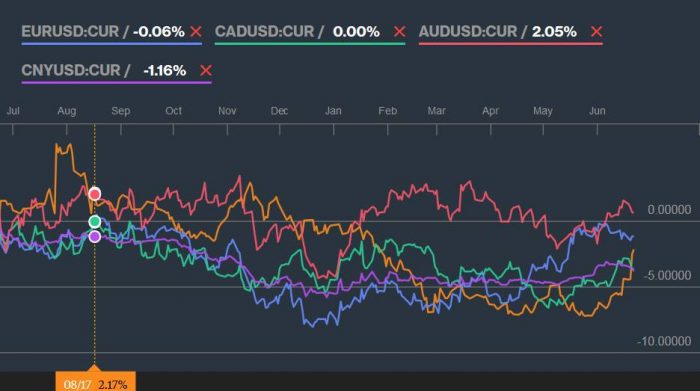Delete the AUDUSD:CUR comparison via its red X

(596, 32)
